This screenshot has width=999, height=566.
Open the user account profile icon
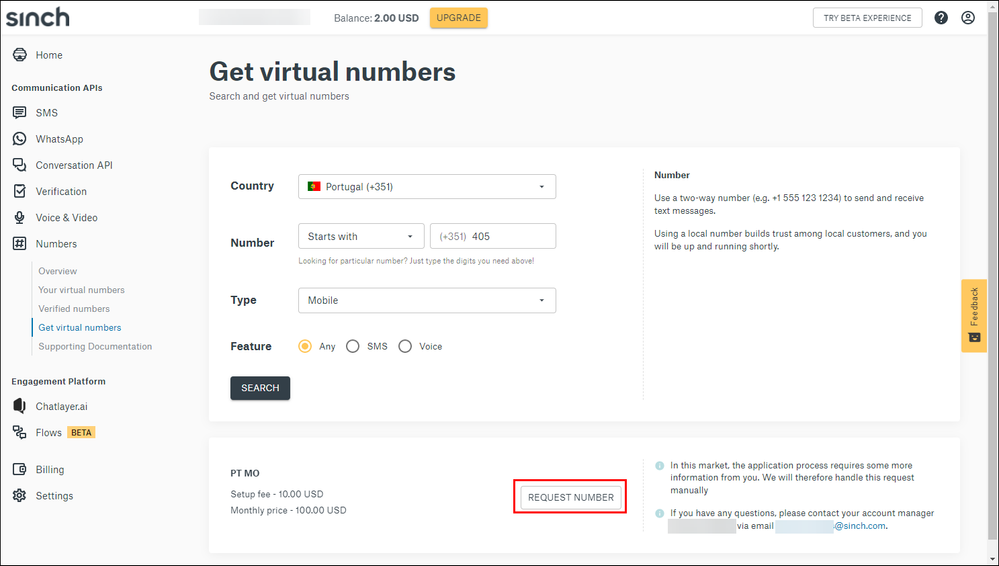click(x=968, y=18)
